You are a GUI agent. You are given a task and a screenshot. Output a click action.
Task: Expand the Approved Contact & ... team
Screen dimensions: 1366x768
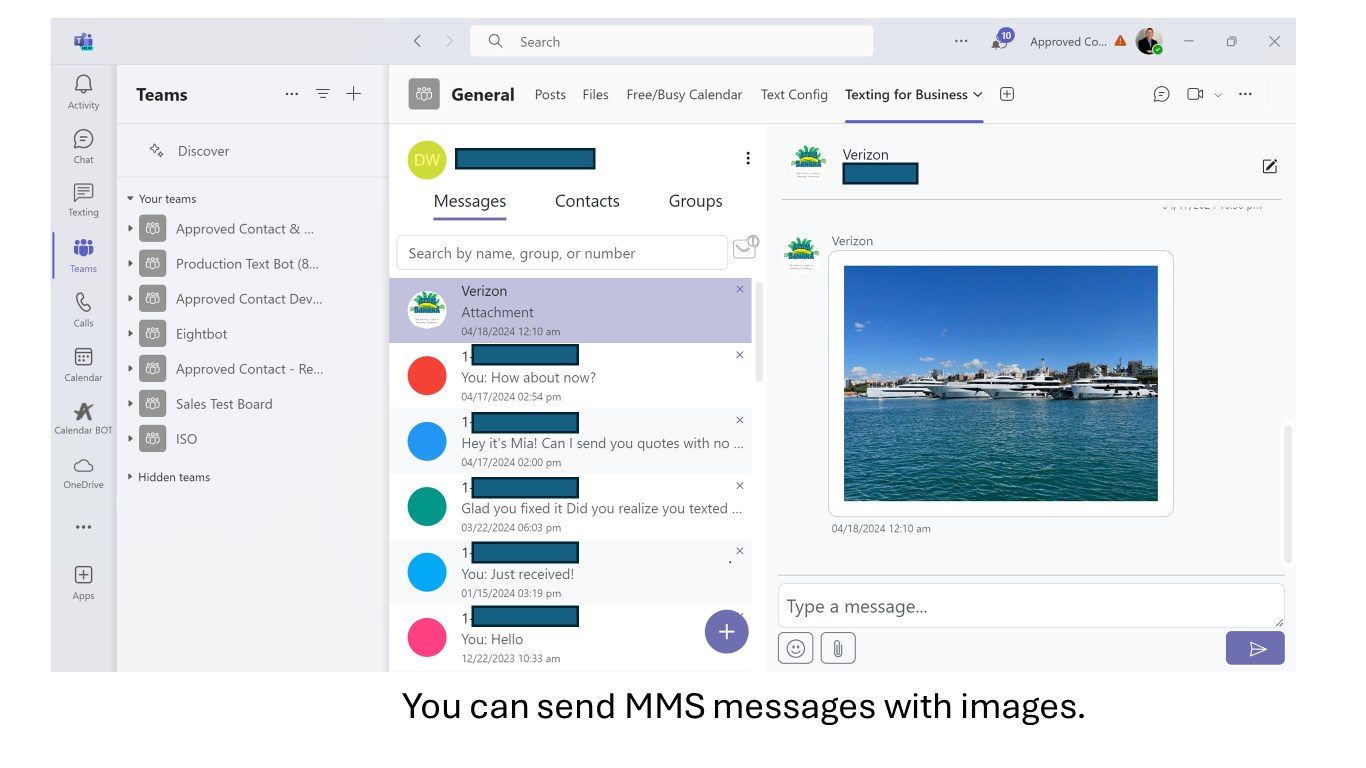[131, 229]
